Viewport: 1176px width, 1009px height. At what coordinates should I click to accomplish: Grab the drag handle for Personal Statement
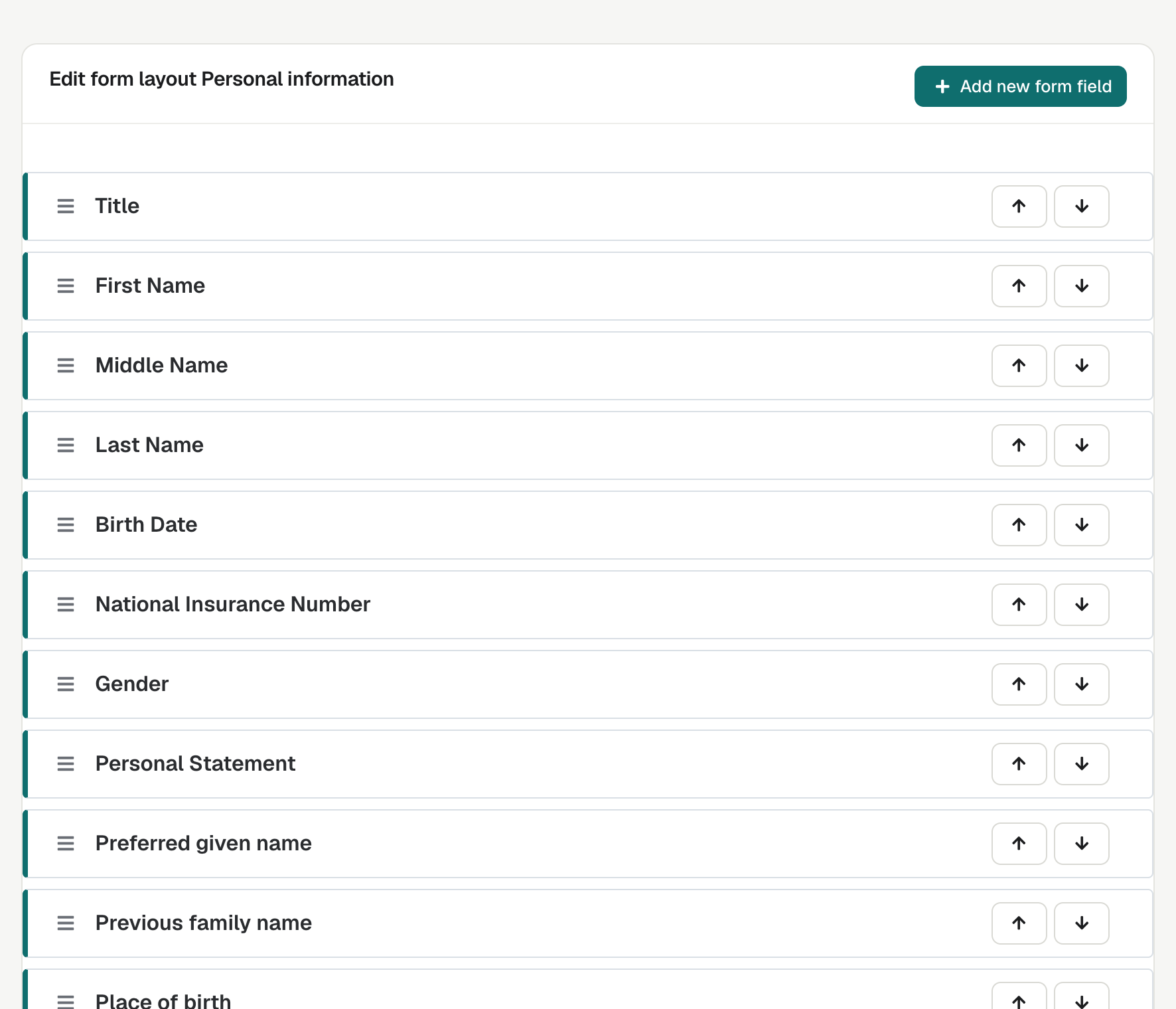click(x=66, y=764)
